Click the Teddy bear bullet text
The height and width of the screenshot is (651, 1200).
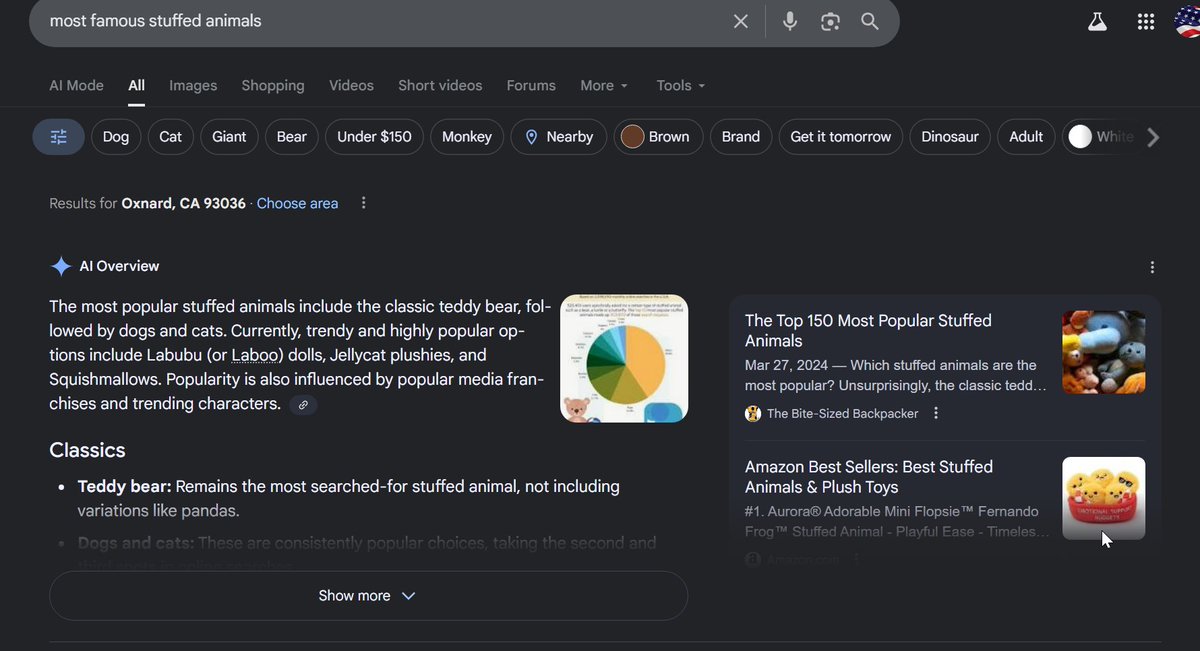point(348,498)
